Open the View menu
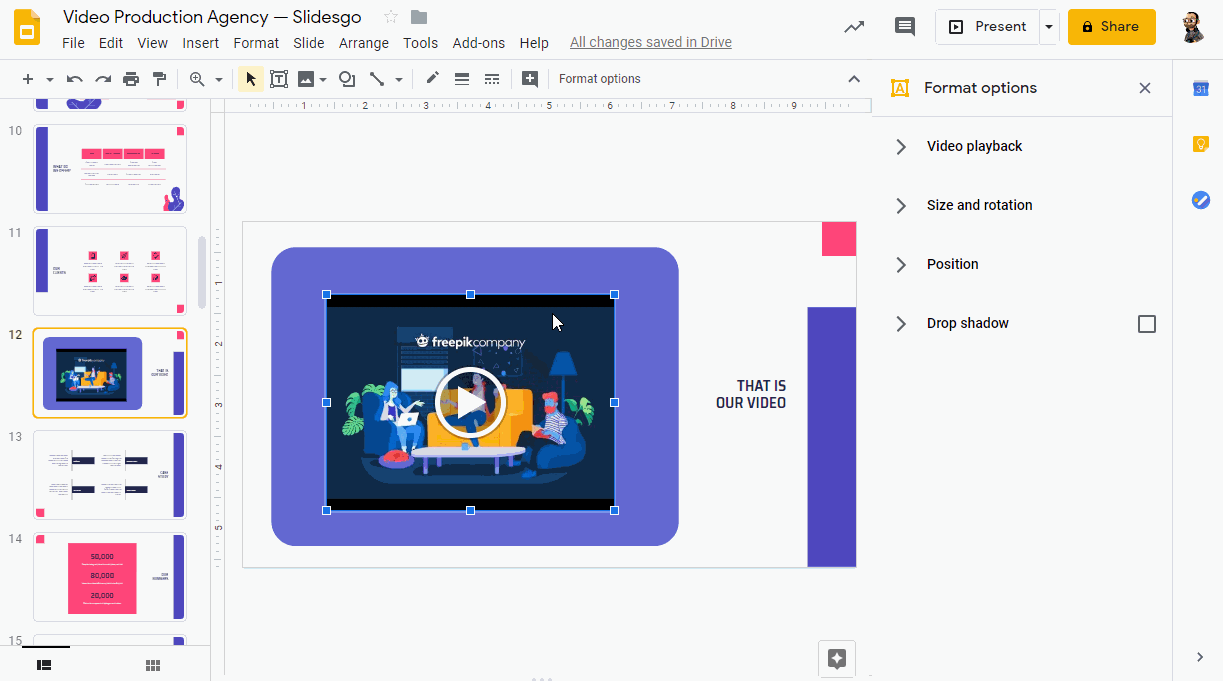The width and height of the screenshot is (1223, 681). click(x=153, y=43)
